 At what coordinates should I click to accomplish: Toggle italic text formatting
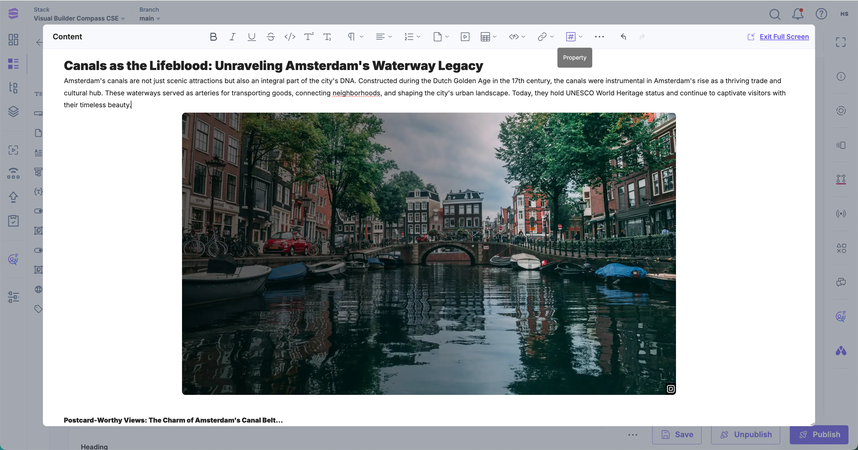pos(232,37)
